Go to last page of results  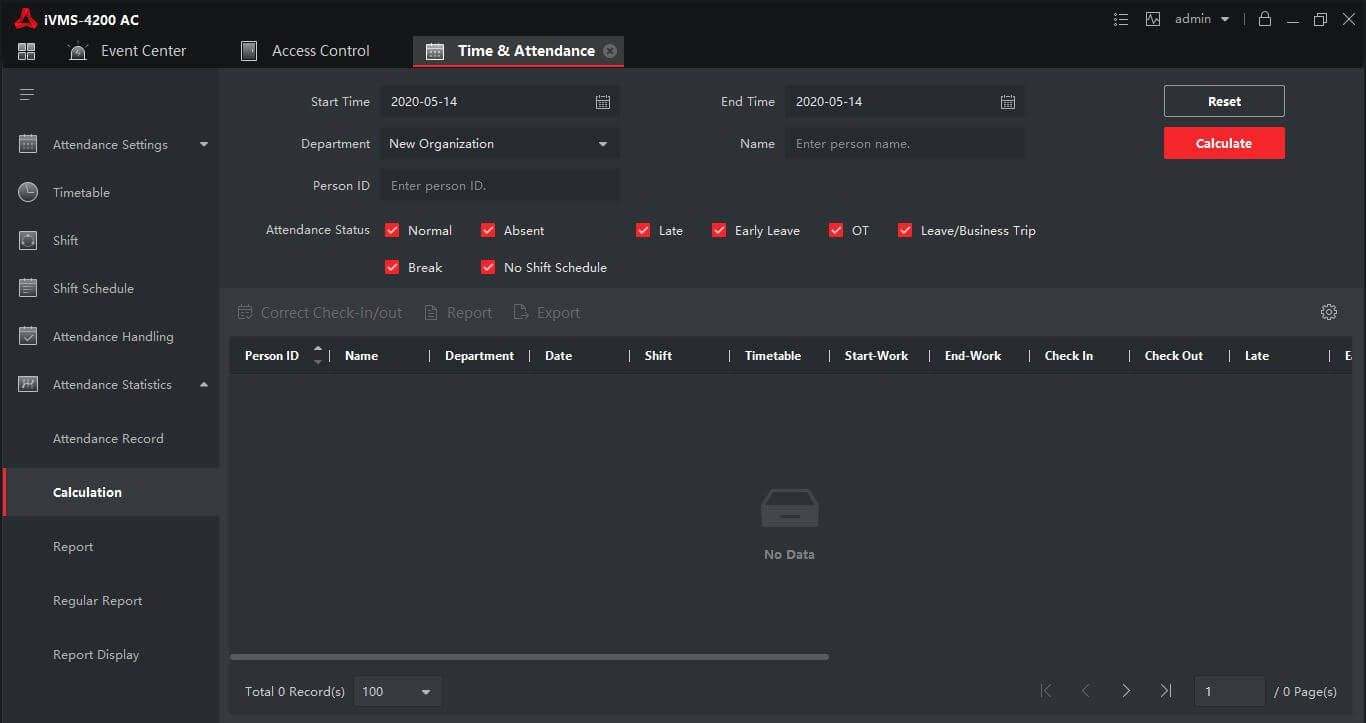pyautogui.click(x=1166, y=691)
